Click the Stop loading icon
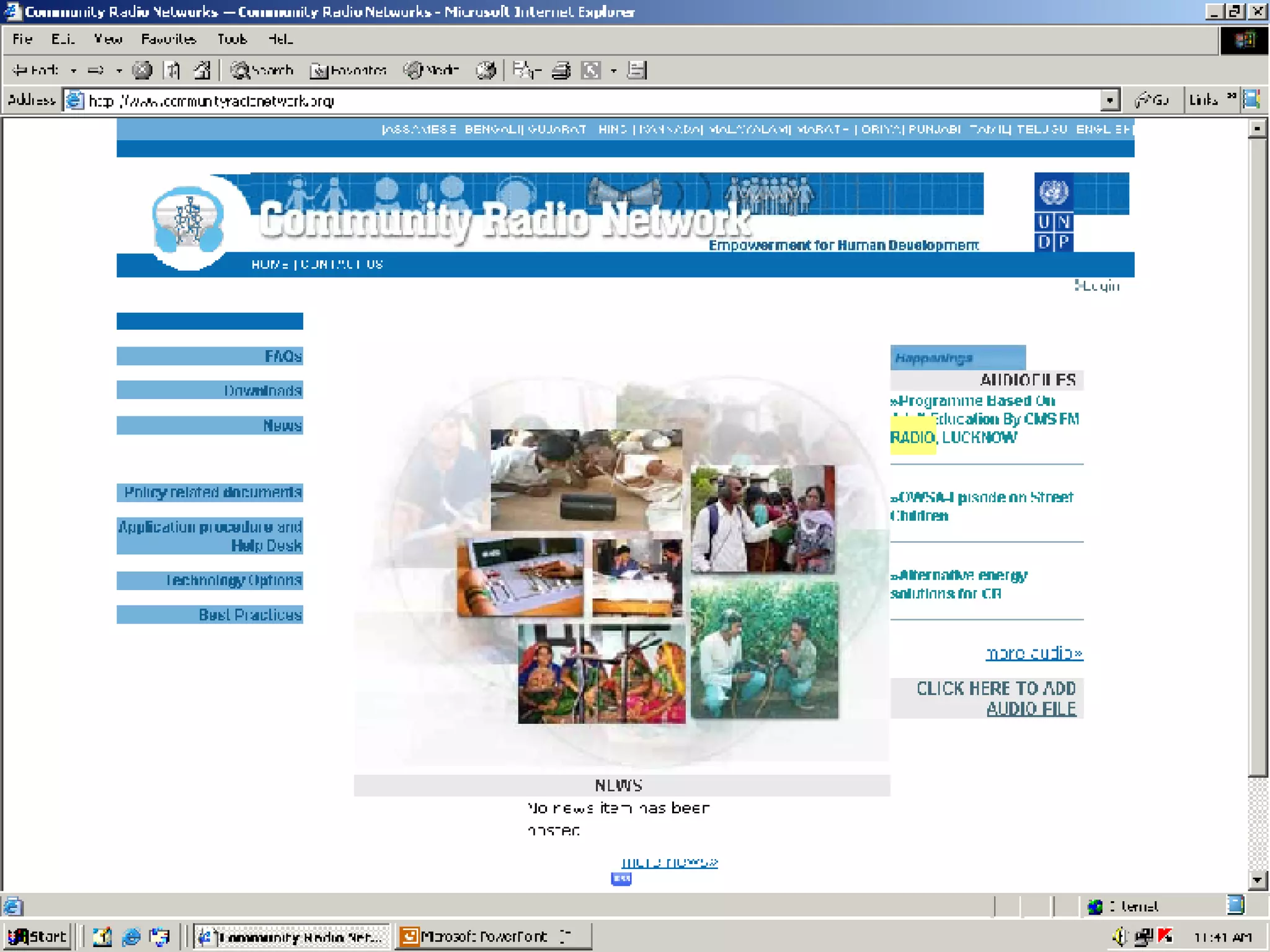The image size is (1270, 952). pyautogui.click(x=142, y=71)
